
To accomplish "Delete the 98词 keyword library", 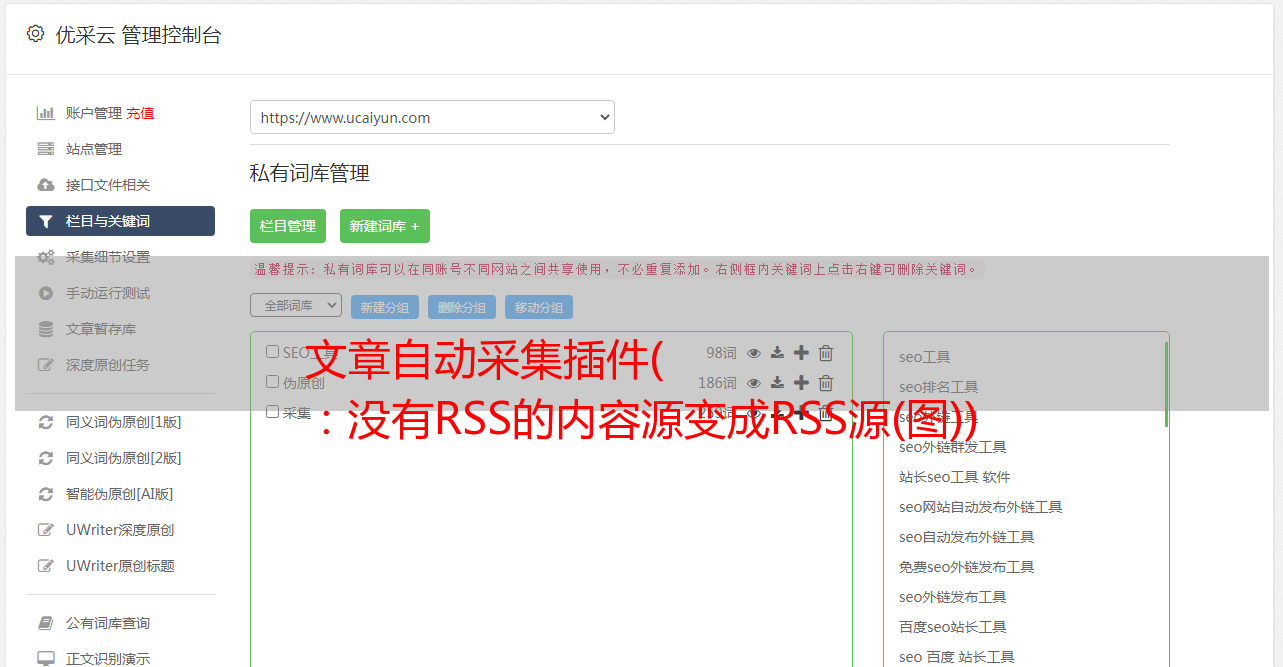I will pos(826,353).
